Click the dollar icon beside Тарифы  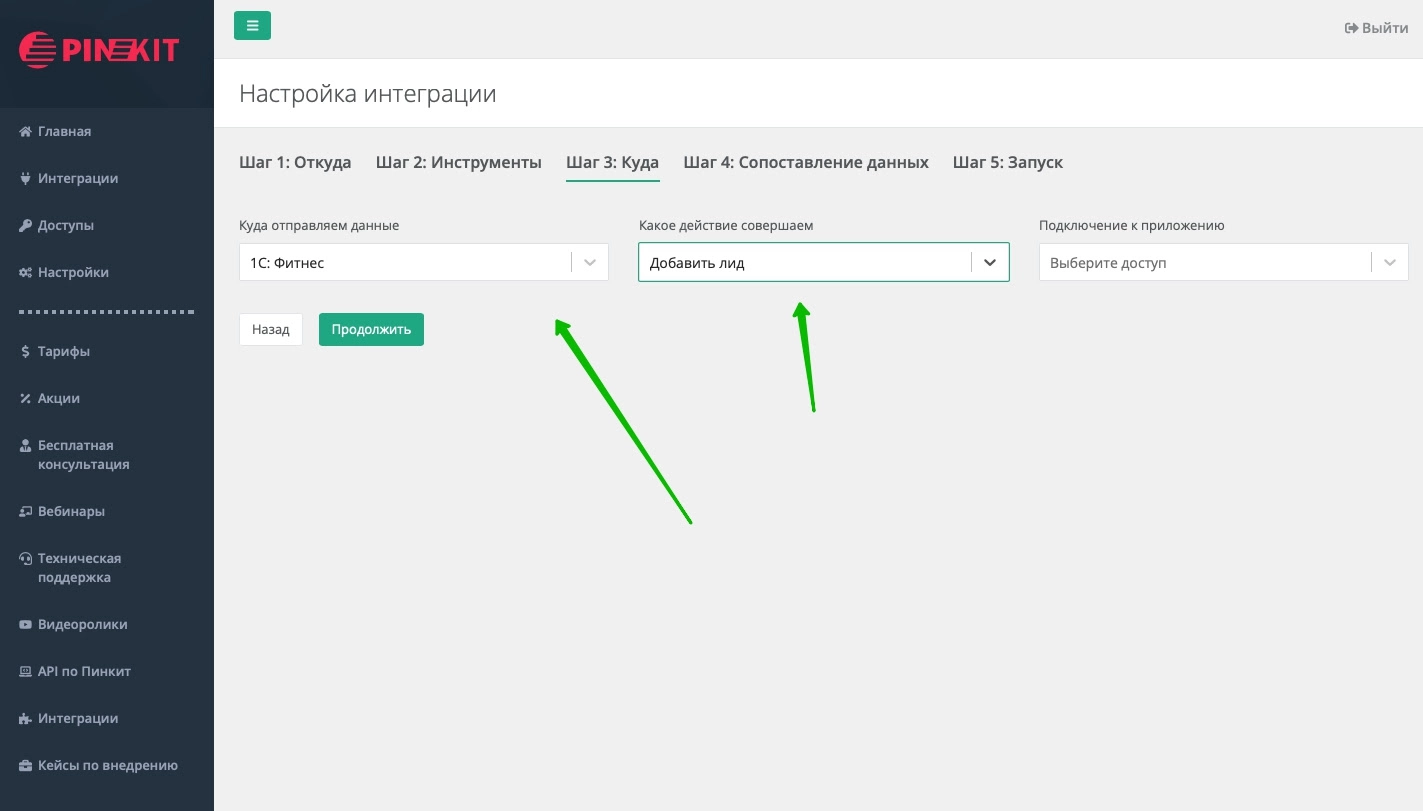point(26,352)
